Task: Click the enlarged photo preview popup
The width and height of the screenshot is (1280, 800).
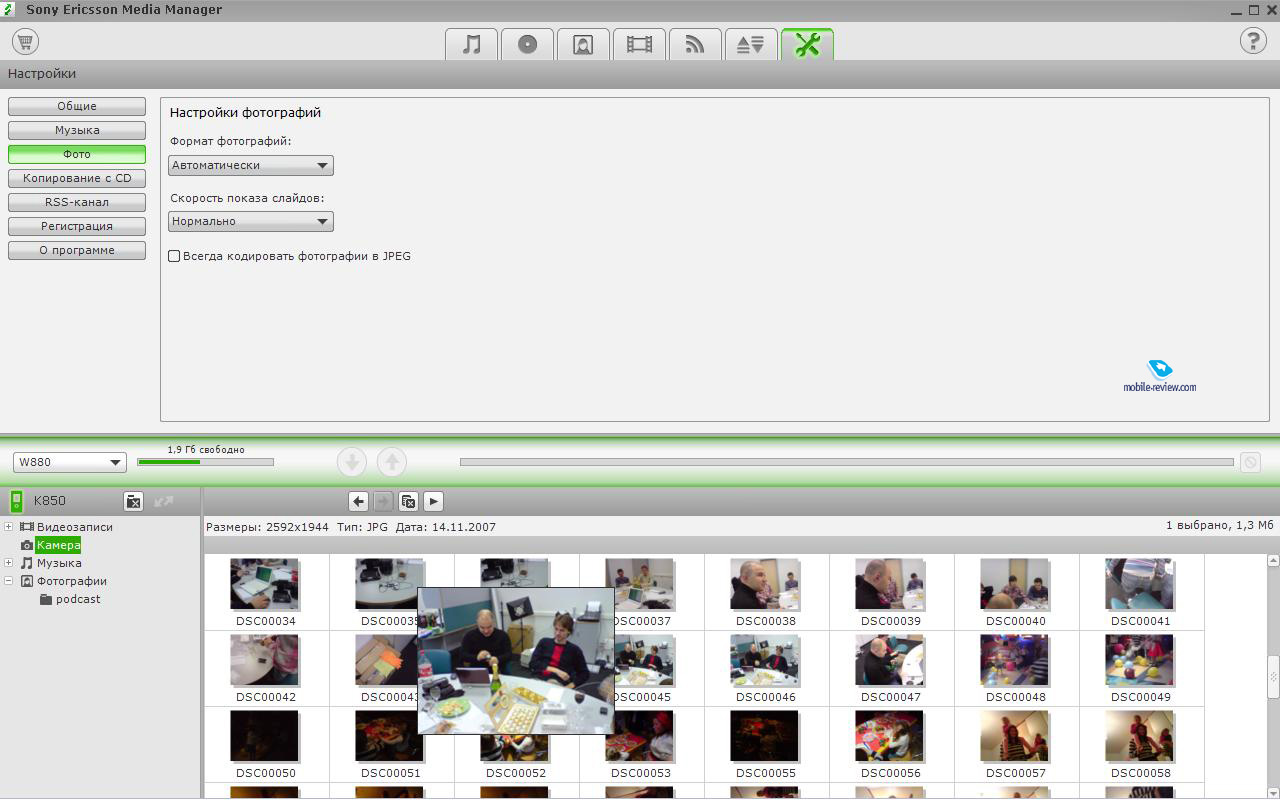Action: (x=516, y=661)
